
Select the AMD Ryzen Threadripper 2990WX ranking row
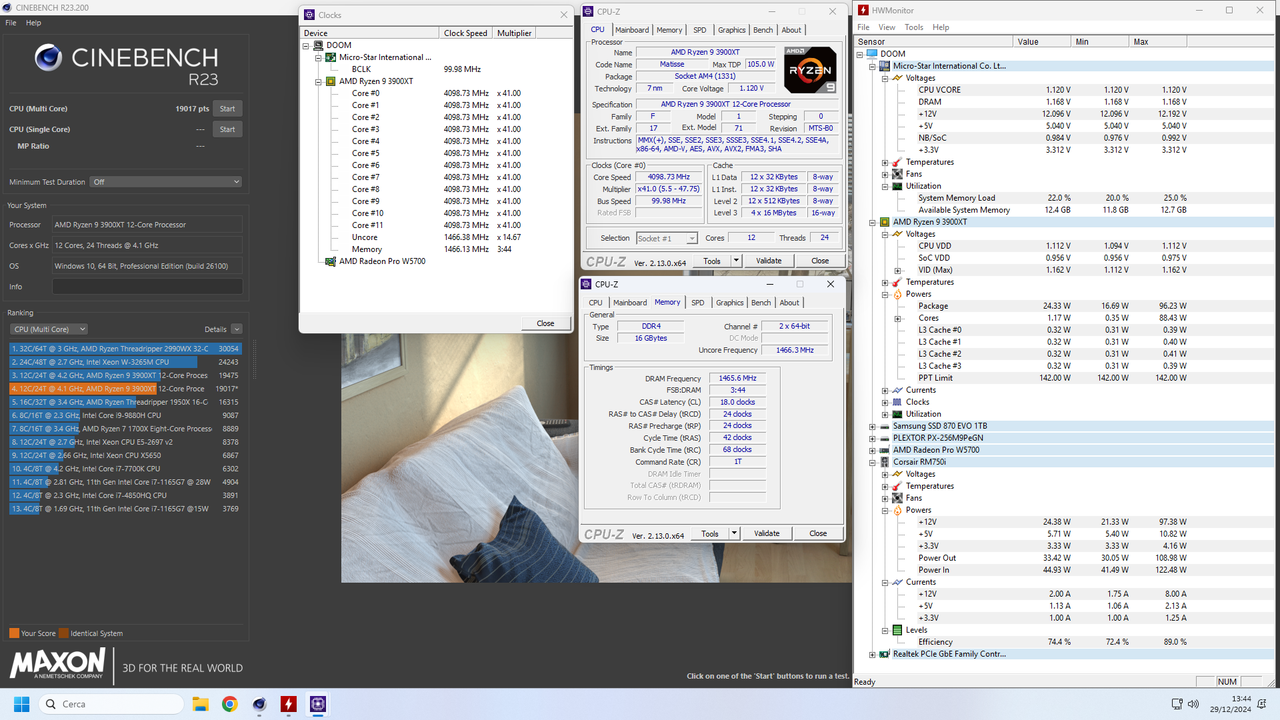[x=125, y=348]
